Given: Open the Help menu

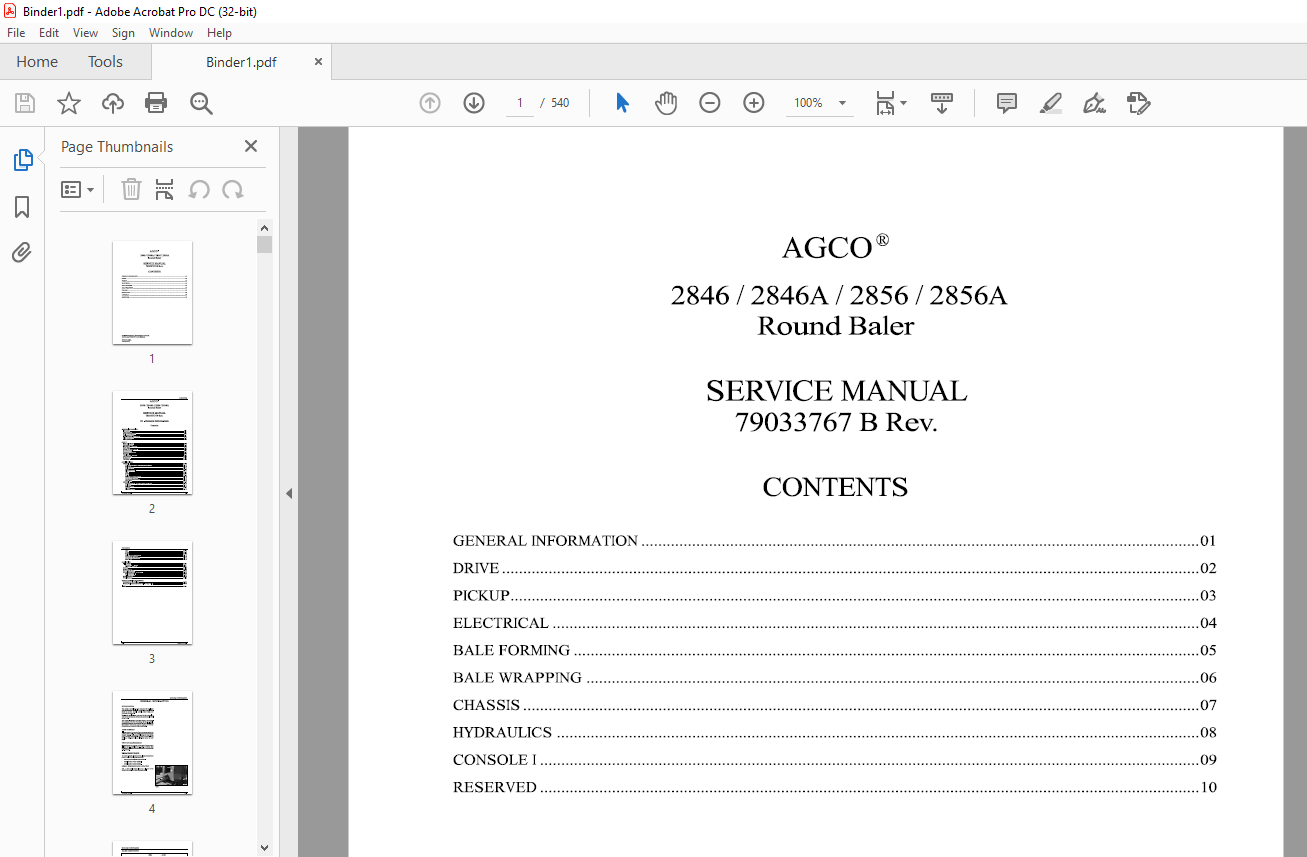Looking at the screenshot, I should [219, 33].
